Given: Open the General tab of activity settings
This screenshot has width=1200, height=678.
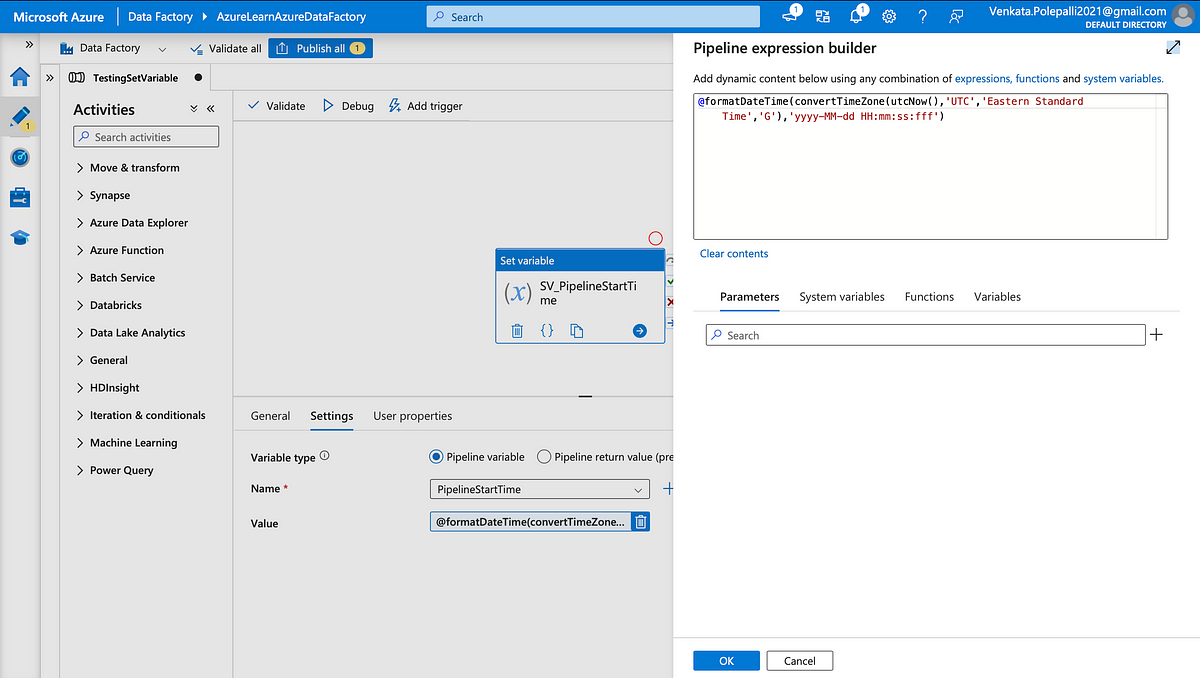Looking at the screenshot, I should 270,416.
